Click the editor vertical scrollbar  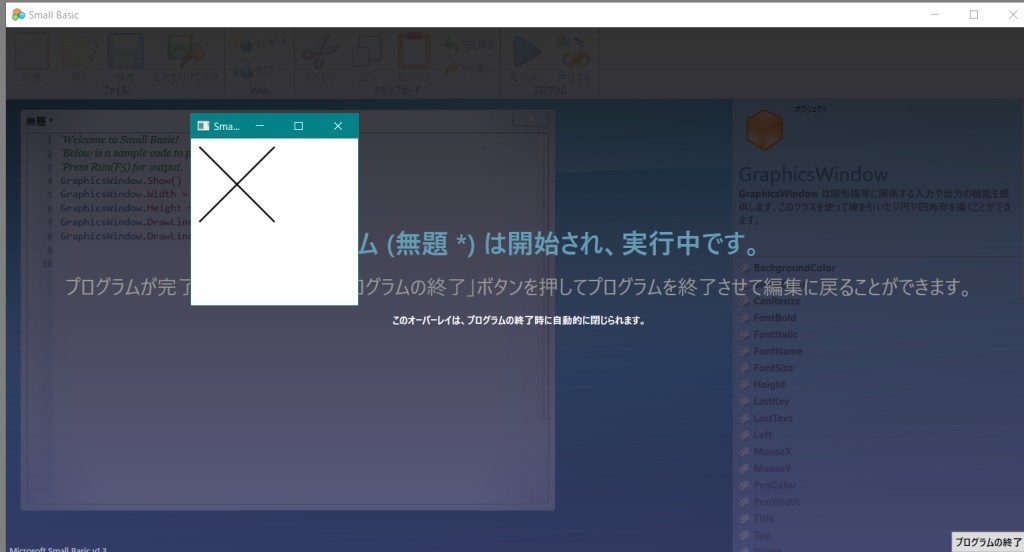click(x=543, y=278)
